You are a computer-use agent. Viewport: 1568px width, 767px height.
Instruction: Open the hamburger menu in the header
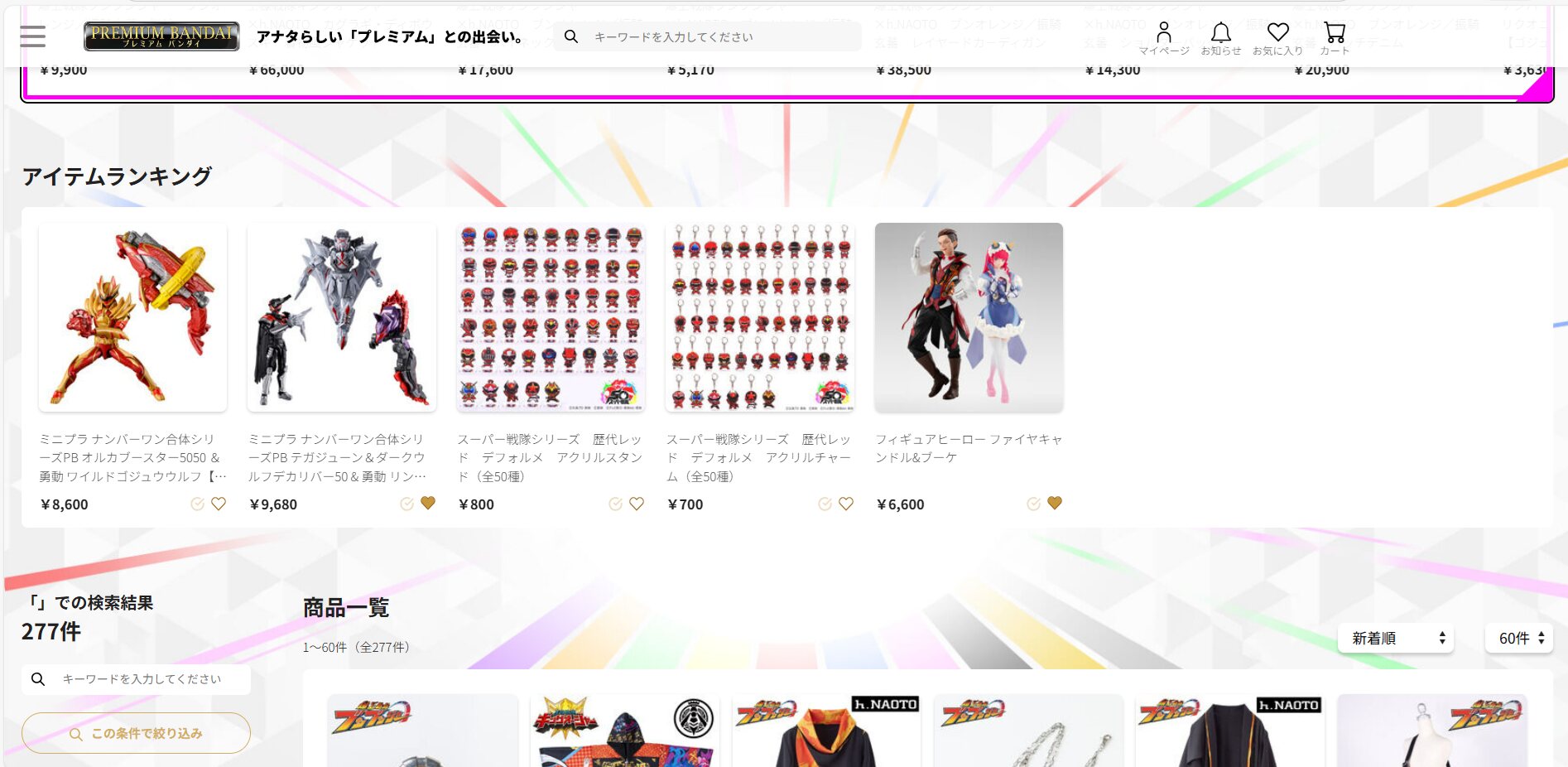tap(33, 36)
